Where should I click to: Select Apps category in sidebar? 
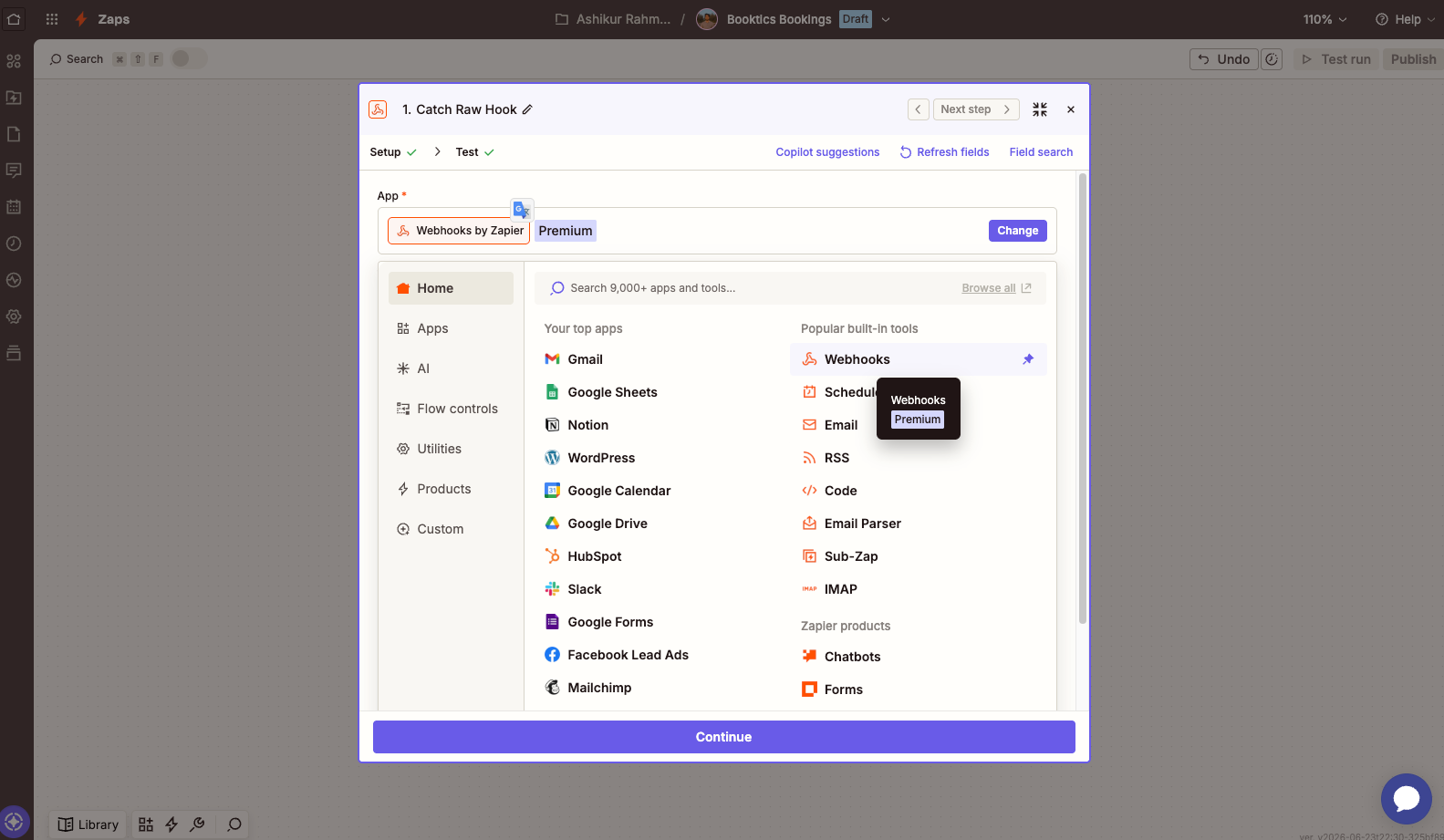click(451, 328)
